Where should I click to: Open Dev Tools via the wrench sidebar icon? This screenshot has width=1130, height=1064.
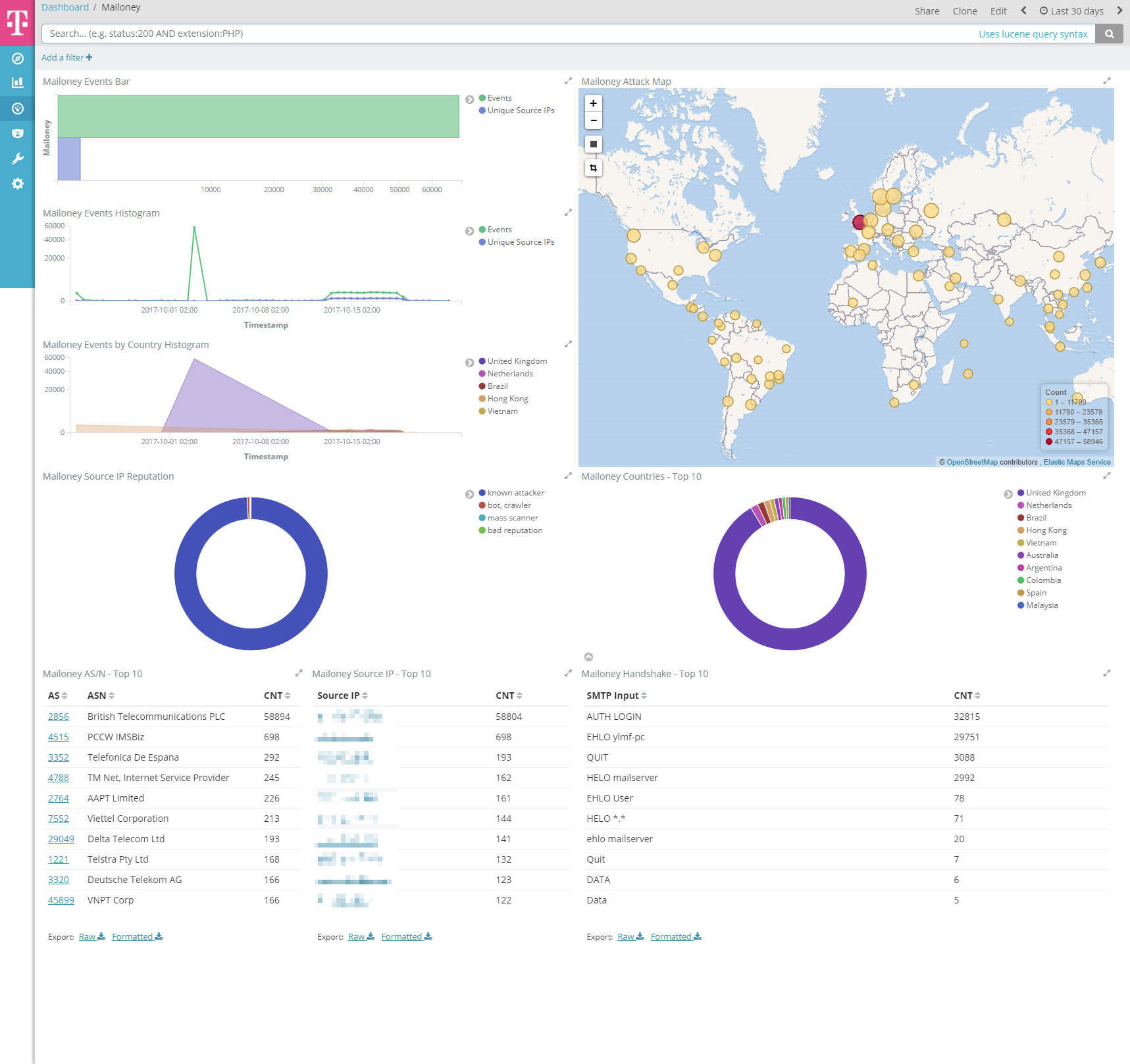pos(18,159)
